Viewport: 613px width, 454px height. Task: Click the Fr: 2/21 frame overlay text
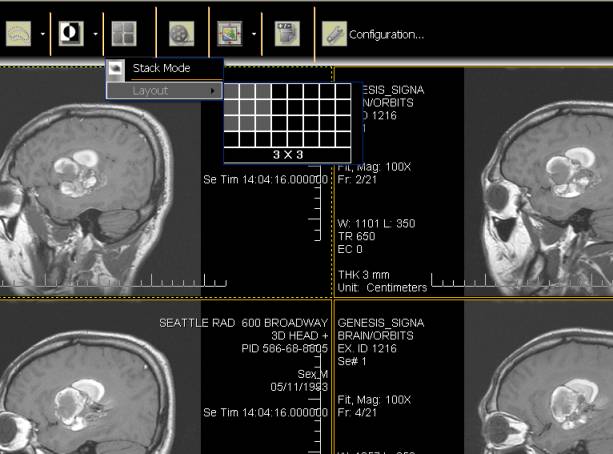pyautogui.click(x=357, y=180)
